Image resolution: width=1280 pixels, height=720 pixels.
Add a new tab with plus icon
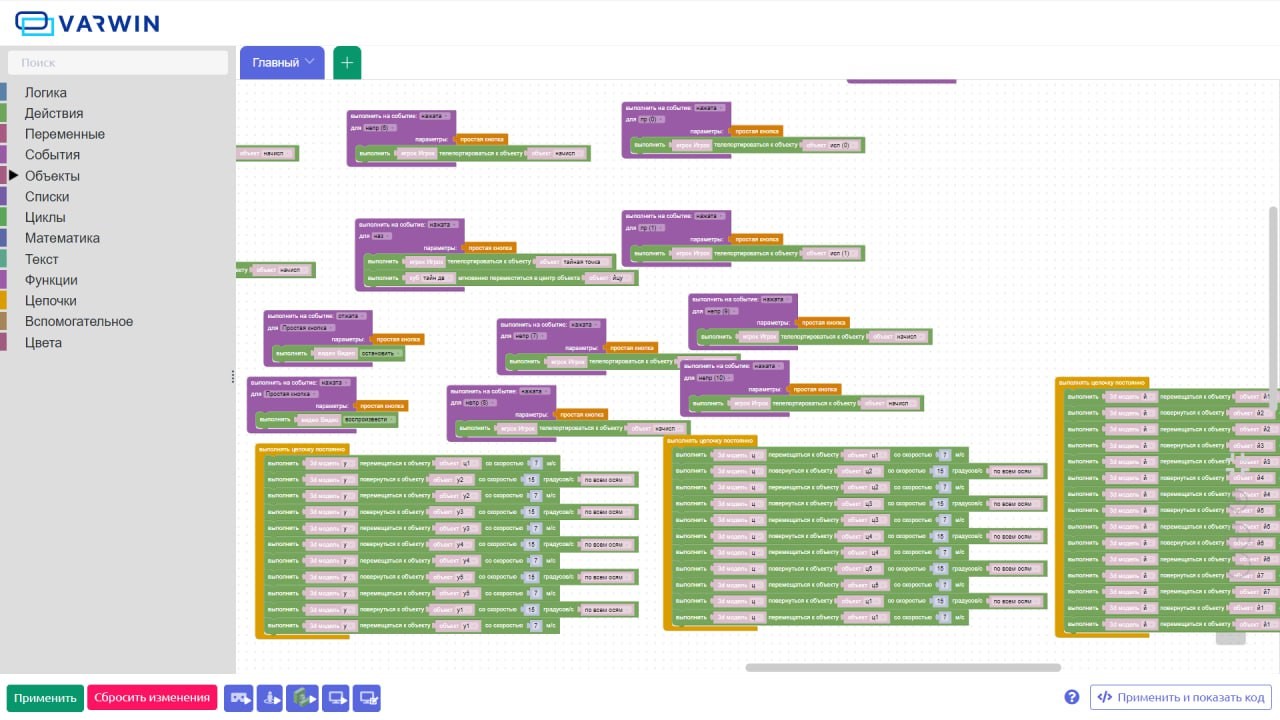347,63
